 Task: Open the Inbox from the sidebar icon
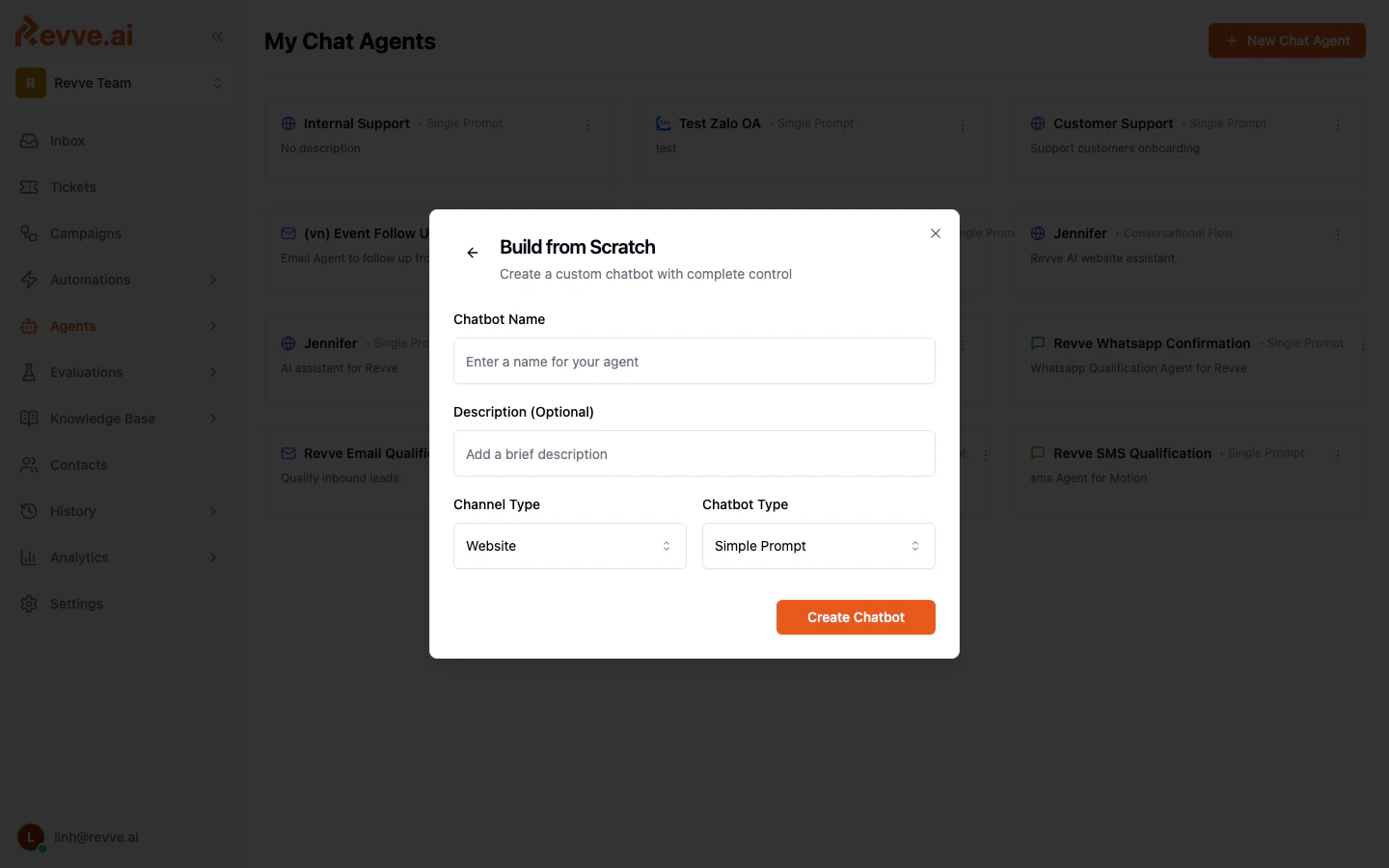(28, 141)
